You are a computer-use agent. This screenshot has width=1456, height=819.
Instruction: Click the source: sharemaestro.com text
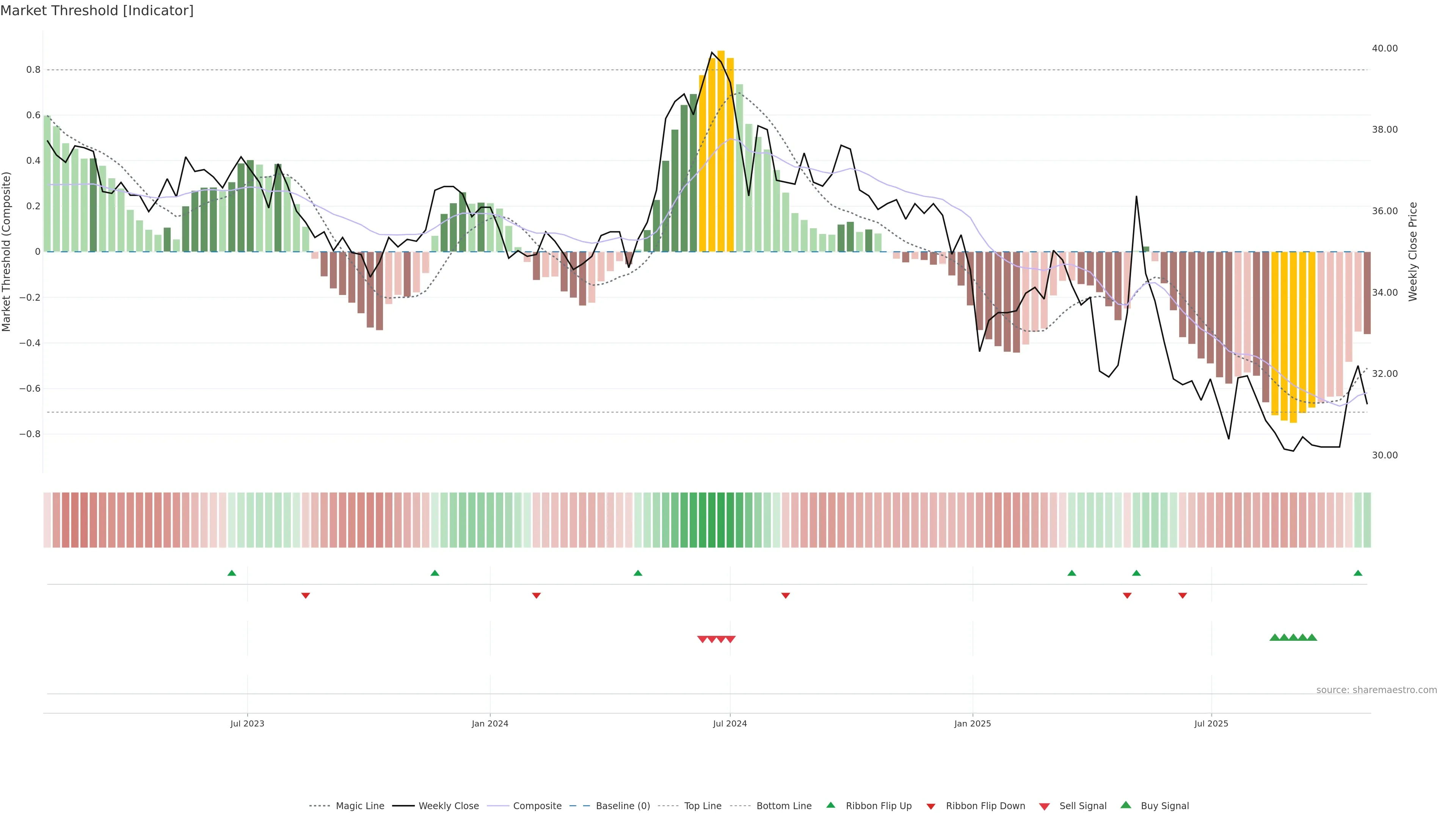point(1376,690)
